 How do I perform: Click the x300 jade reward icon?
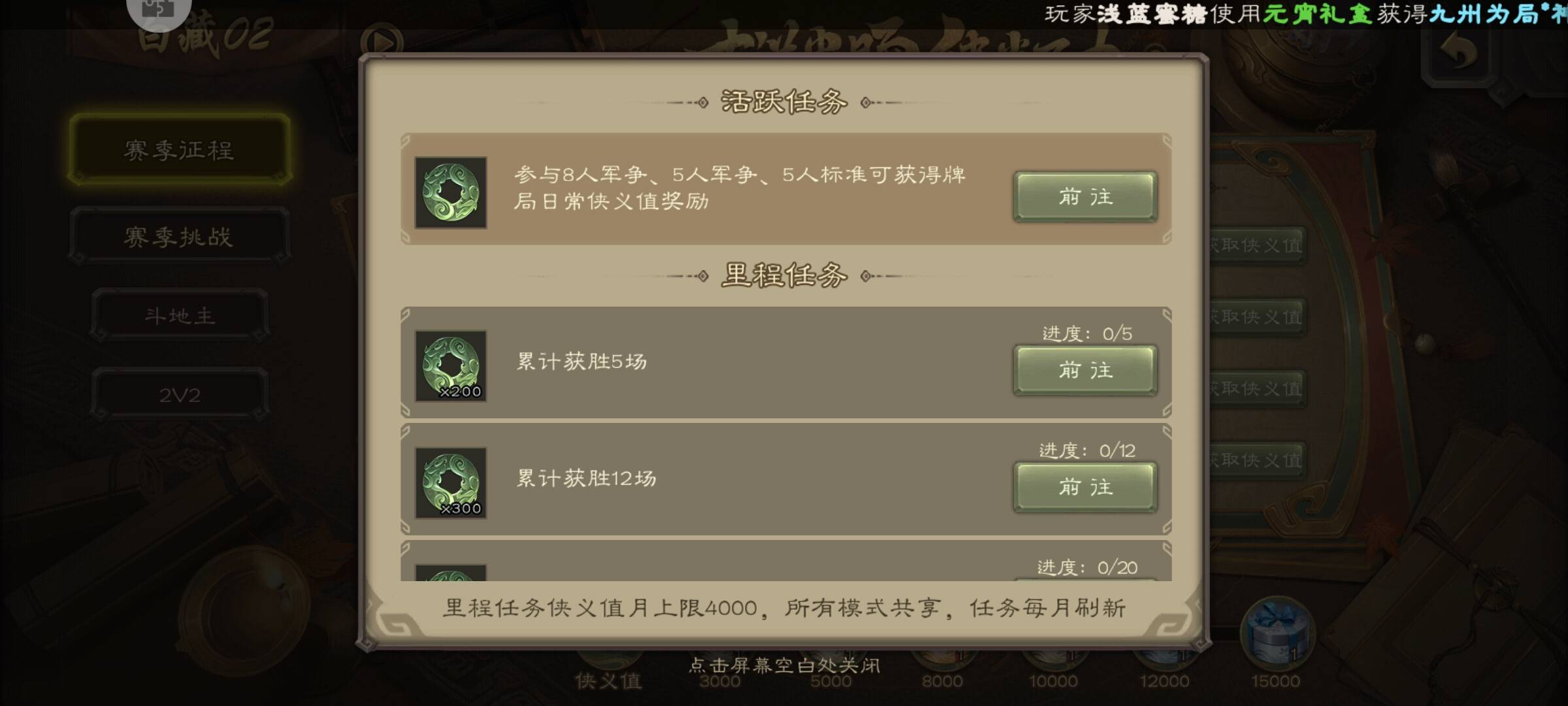(x=451, y=482)
